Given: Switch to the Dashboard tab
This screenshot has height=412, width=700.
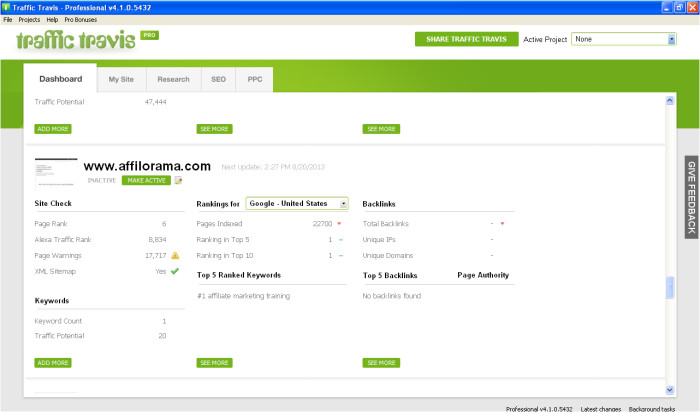Looking at the screenshot, I should click(61, 79).
